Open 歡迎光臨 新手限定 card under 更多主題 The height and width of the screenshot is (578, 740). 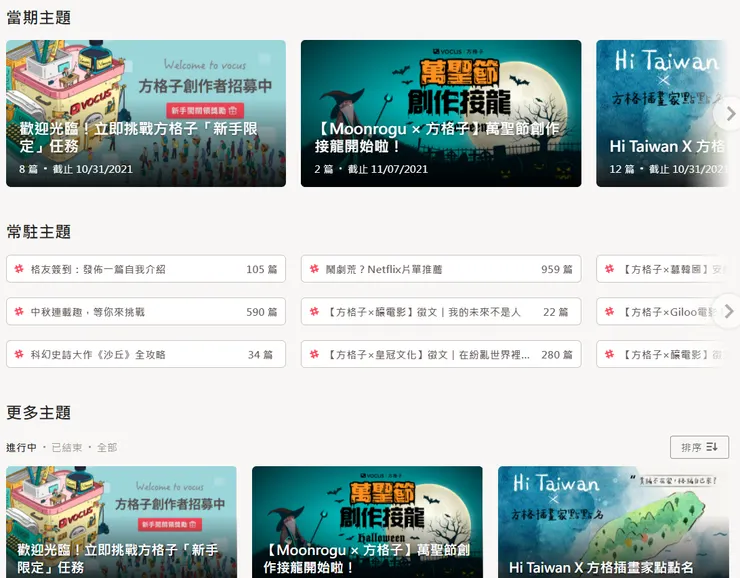(121, 522)
